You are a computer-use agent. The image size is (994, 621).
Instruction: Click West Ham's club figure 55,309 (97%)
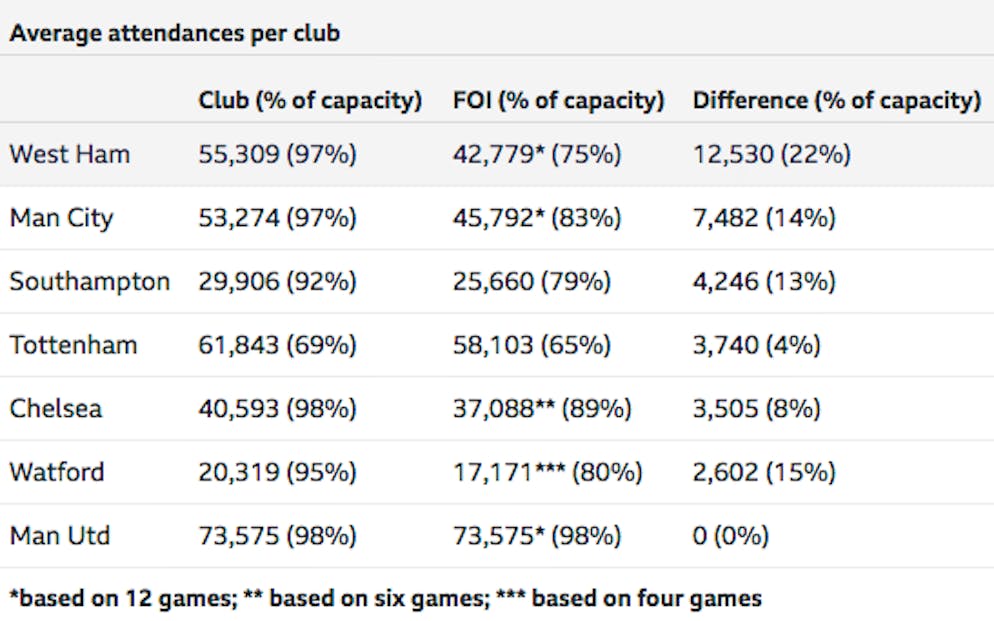pos(277,154)
